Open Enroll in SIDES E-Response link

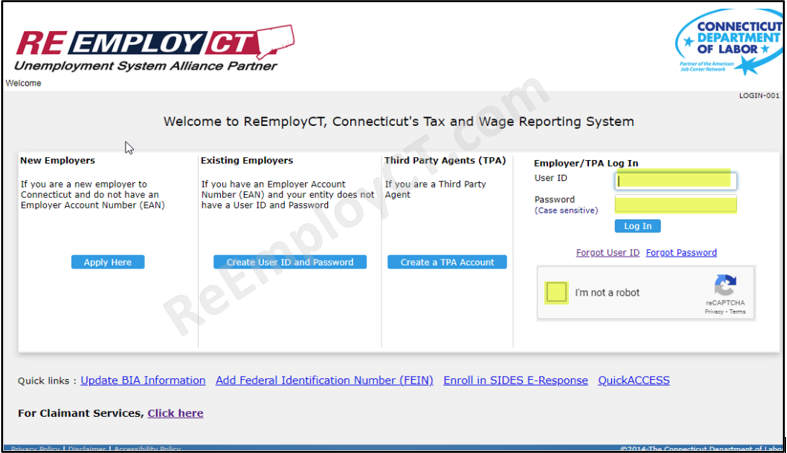(515, 380)
